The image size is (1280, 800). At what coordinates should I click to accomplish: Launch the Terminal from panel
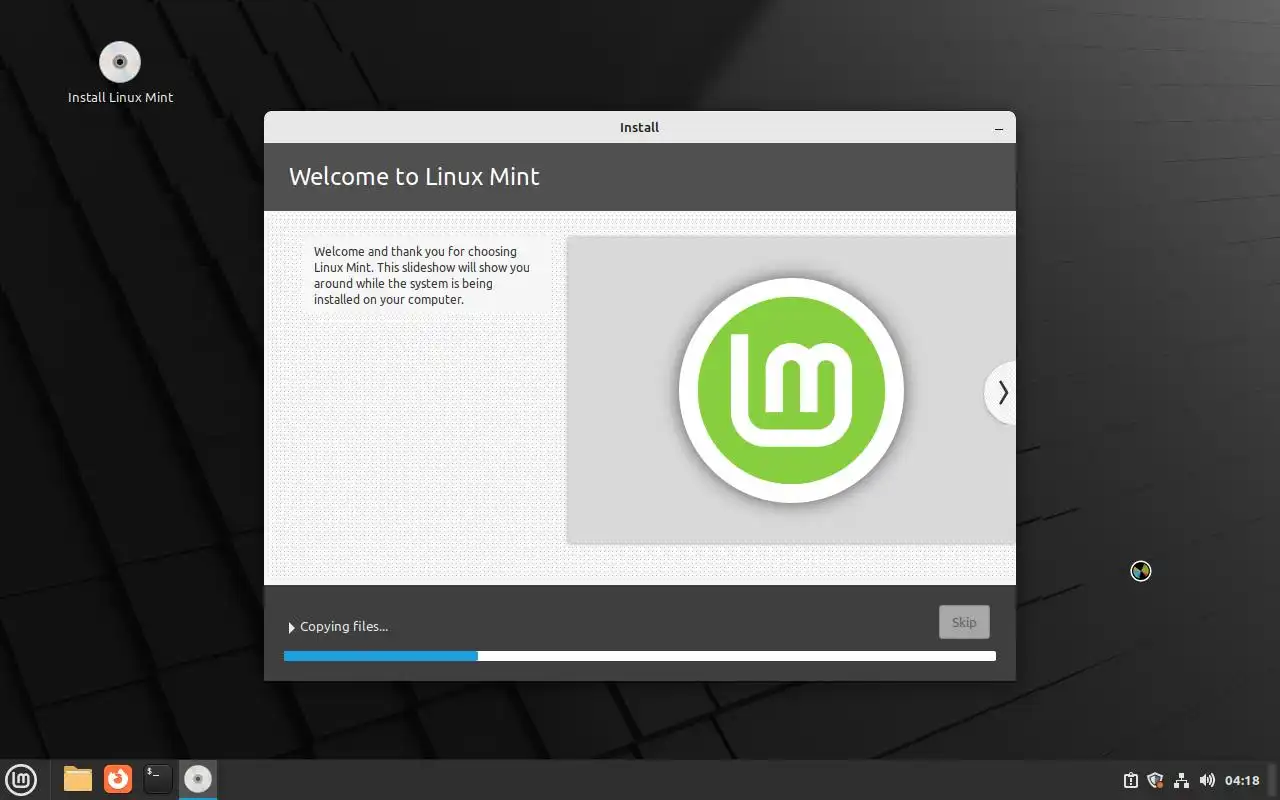click(x=158, y=779)
